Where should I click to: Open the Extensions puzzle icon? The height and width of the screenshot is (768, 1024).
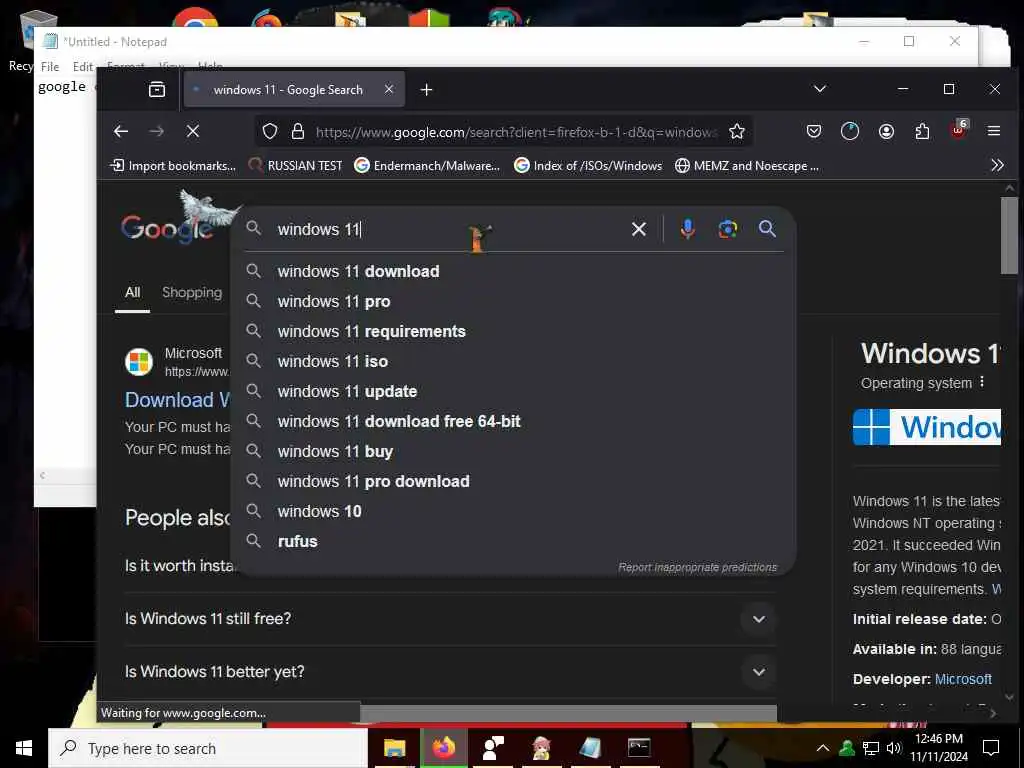pyautogui.click(x=922, y=131)
